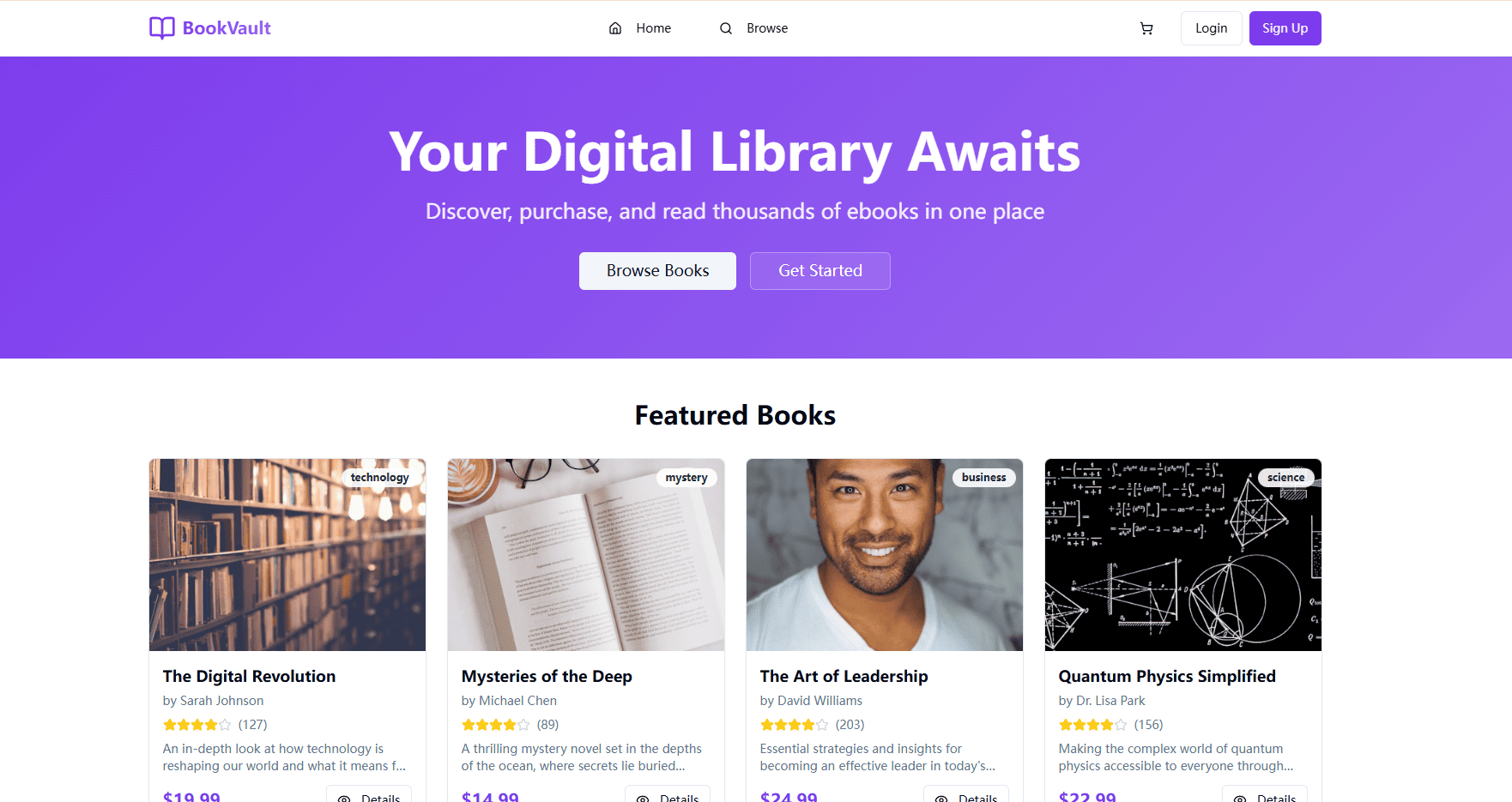Click the Get Started button

(x=820, y=271)
